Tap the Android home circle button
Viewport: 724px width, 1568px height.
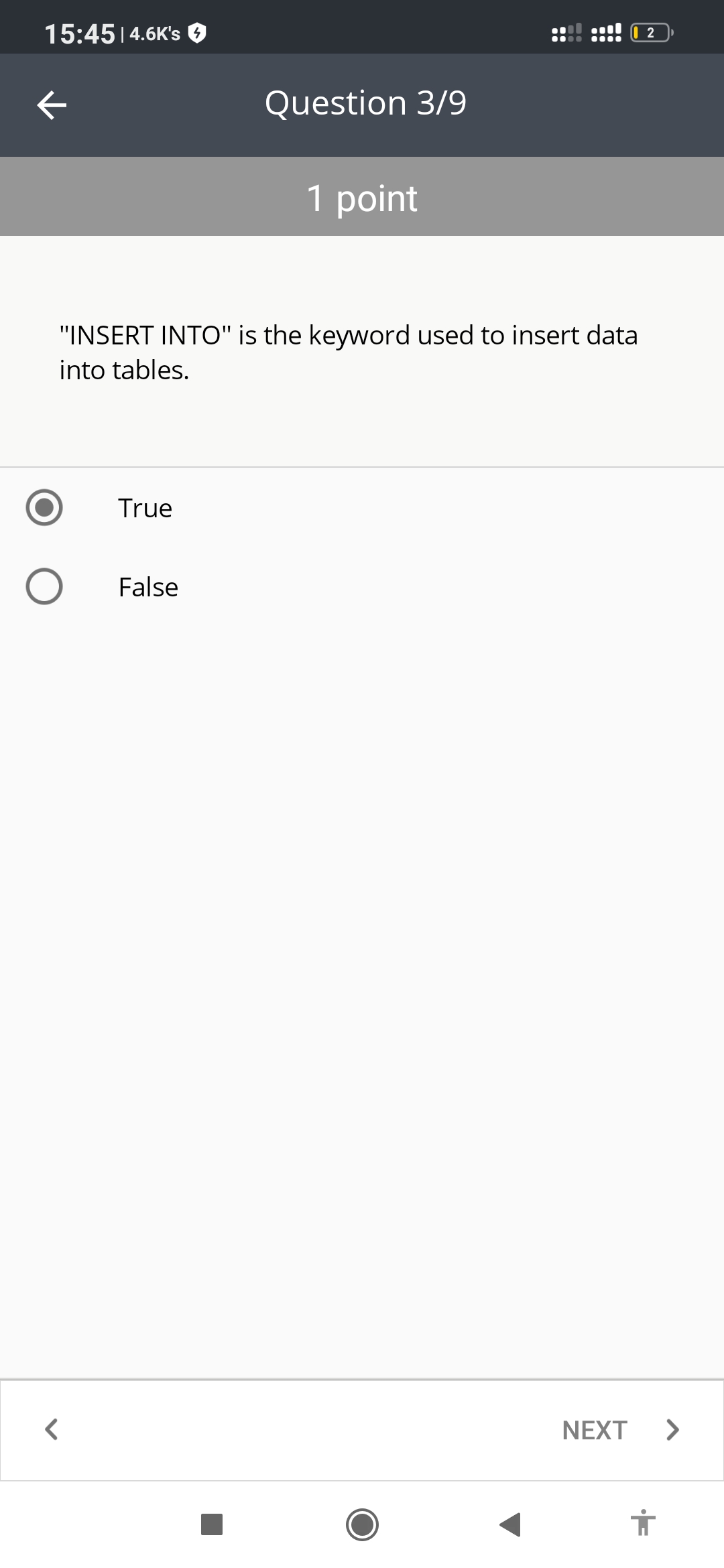[x=362, y=1524]
